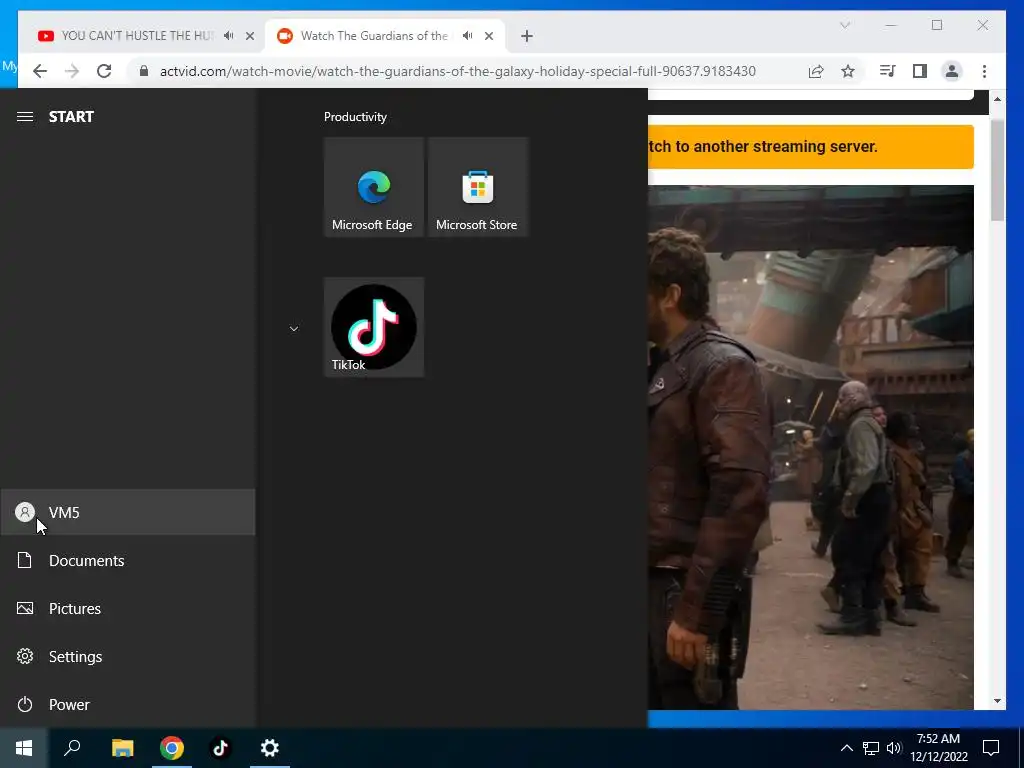Click the Guardians movie video player
Screen dimensions: 1024x768
pos(810,447)
